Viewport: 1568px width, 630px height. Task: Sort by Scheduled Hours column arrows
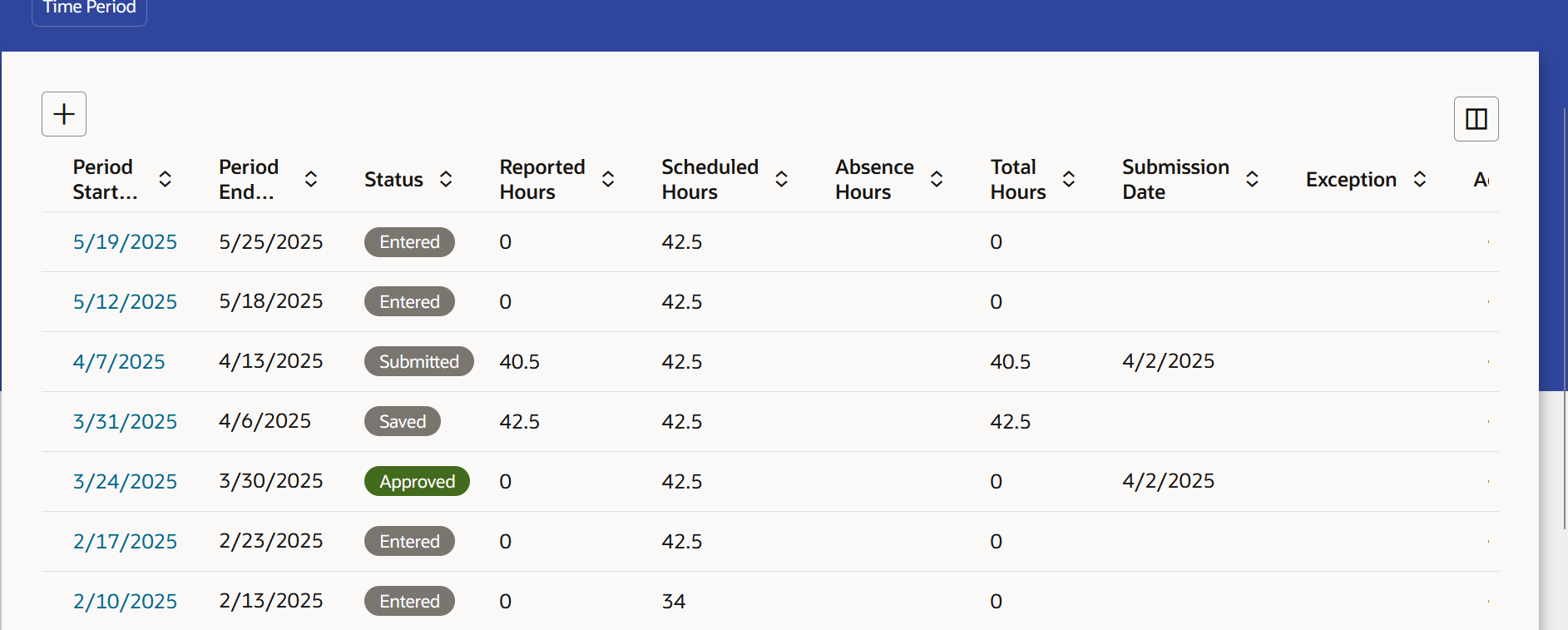tap(782, 179)
